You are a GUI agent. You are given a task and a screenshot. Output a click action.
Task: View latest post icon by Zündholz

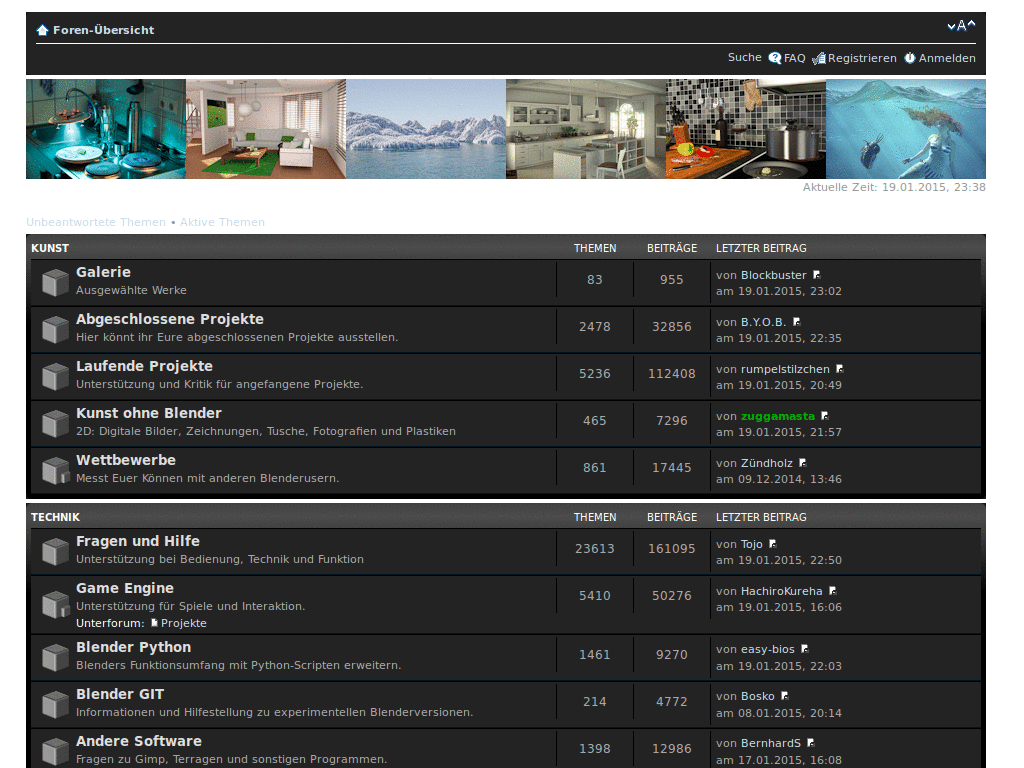tap(803, 463)
